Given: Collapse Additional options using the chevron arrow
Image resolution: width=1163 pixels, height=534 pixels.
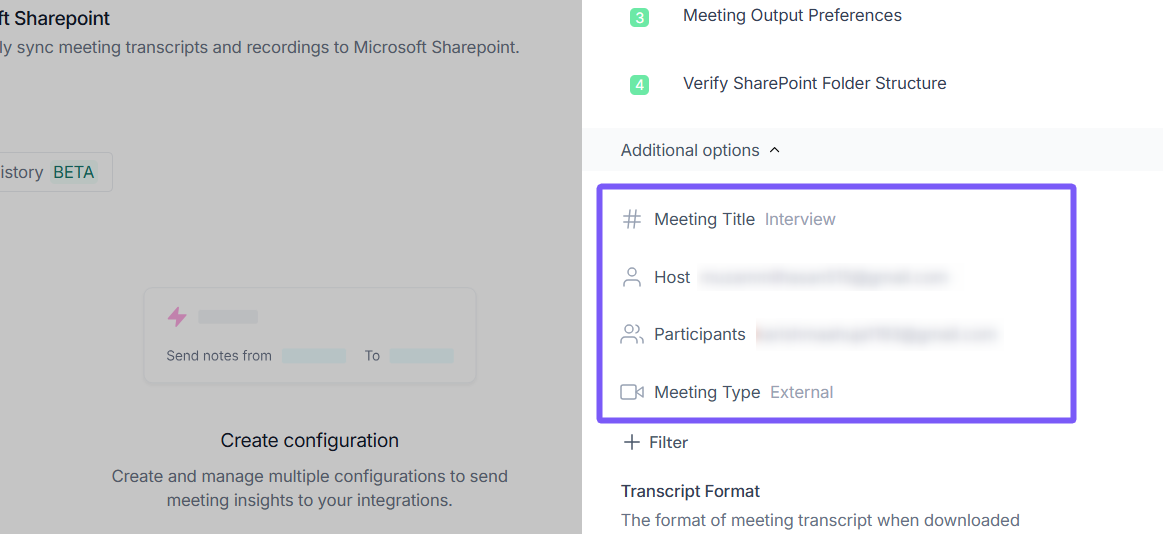Looking at the screenshot, I should [x=775, y=151].
